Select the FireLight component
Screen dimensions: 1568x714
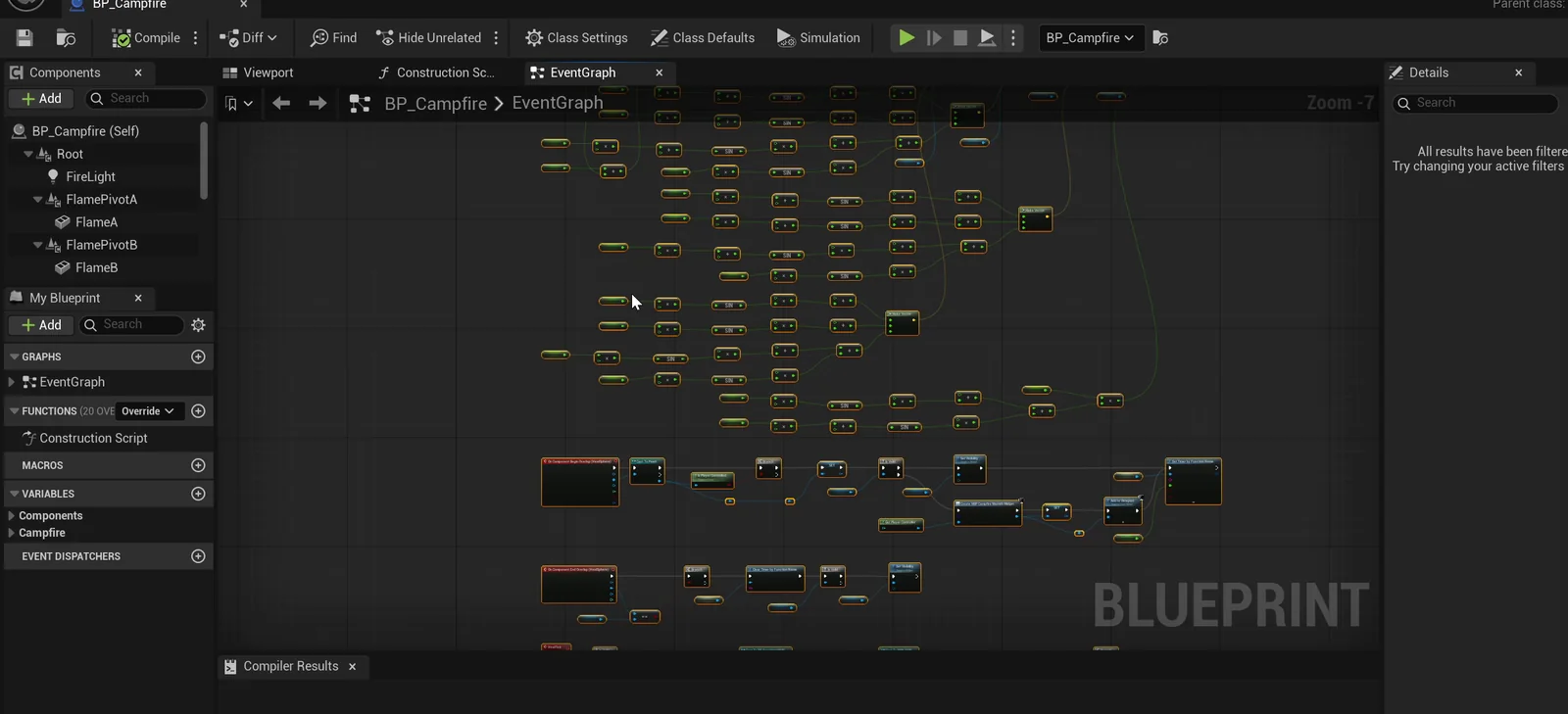pos(90,177)
